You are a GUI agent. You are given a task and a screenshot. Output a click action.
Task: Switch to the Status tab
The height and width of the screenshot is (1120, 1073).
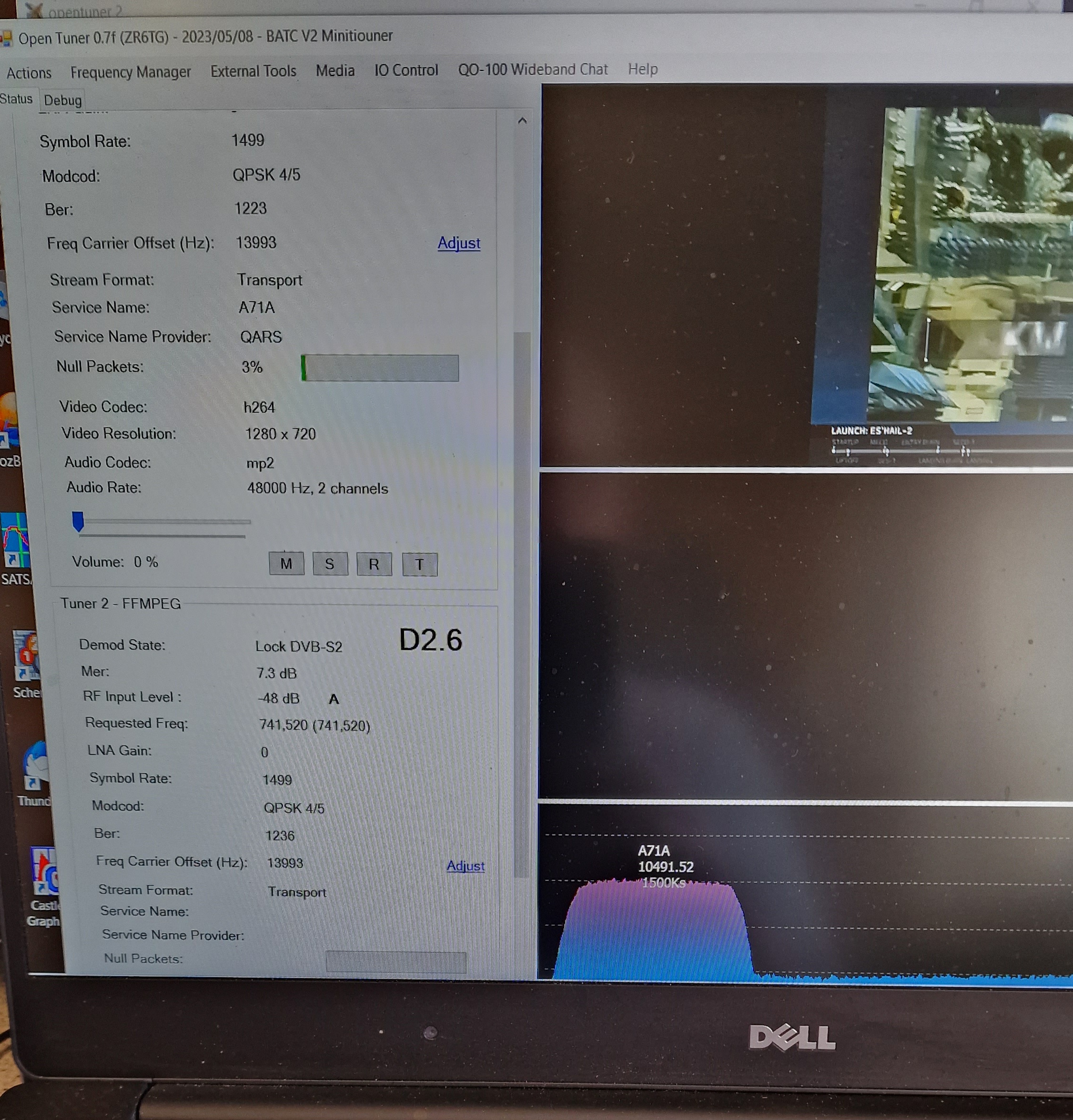[16, 99]
